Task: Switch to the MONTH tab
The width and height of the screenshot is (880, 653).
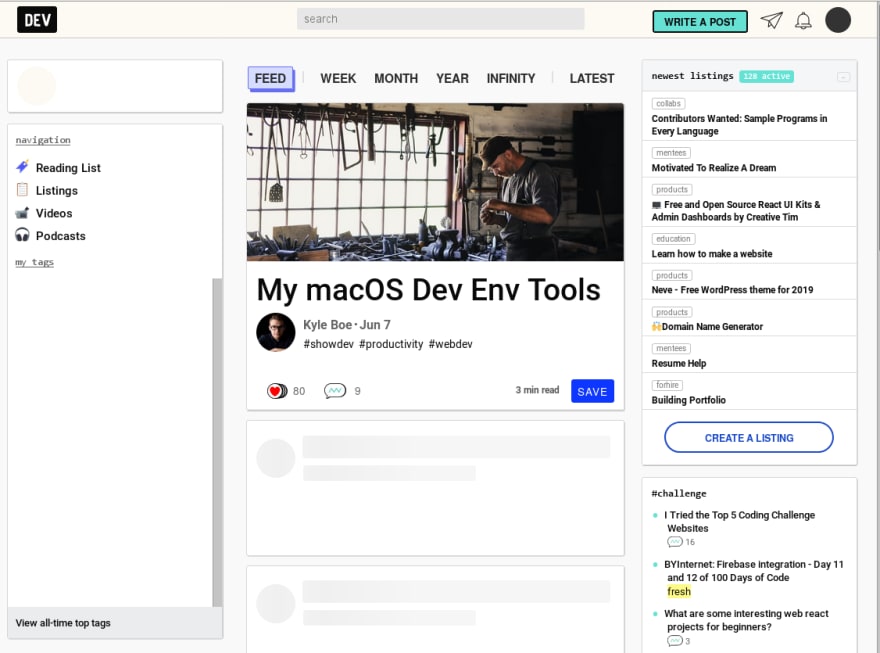Action: [396, 79]
